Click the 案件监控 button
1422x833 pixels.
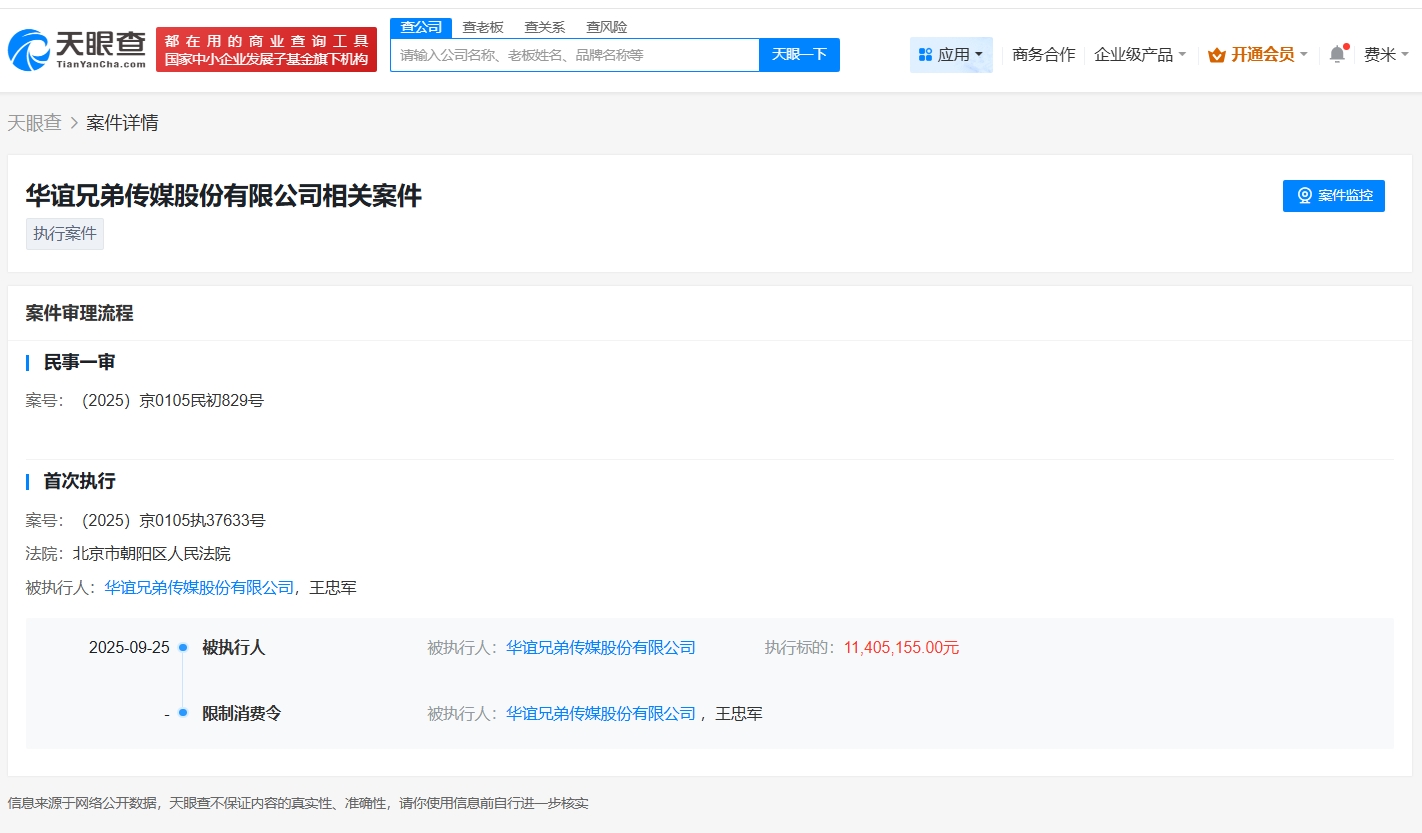pos(1333,196)
